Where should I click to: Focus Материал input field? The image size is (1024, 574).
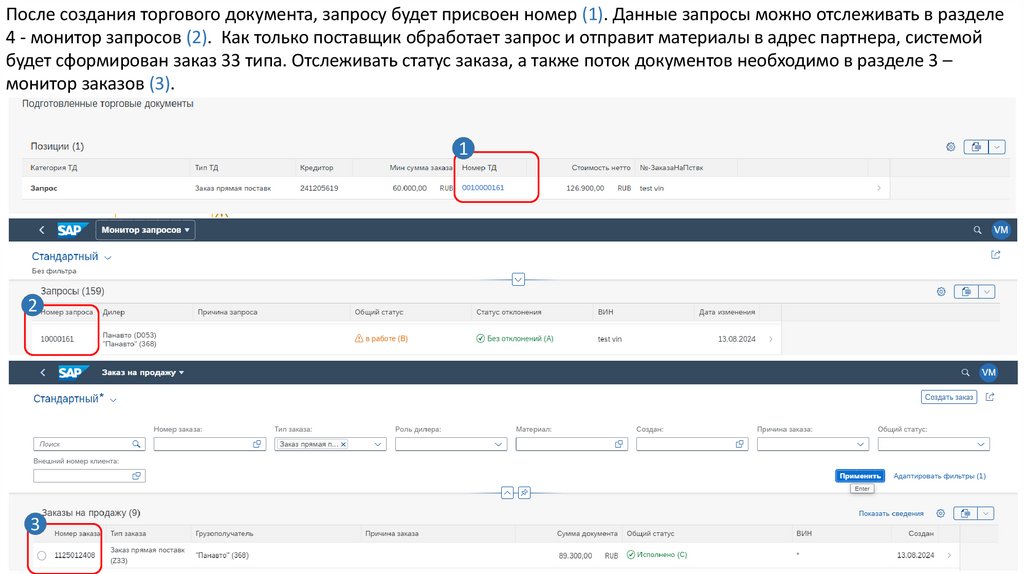click(571, 444)
